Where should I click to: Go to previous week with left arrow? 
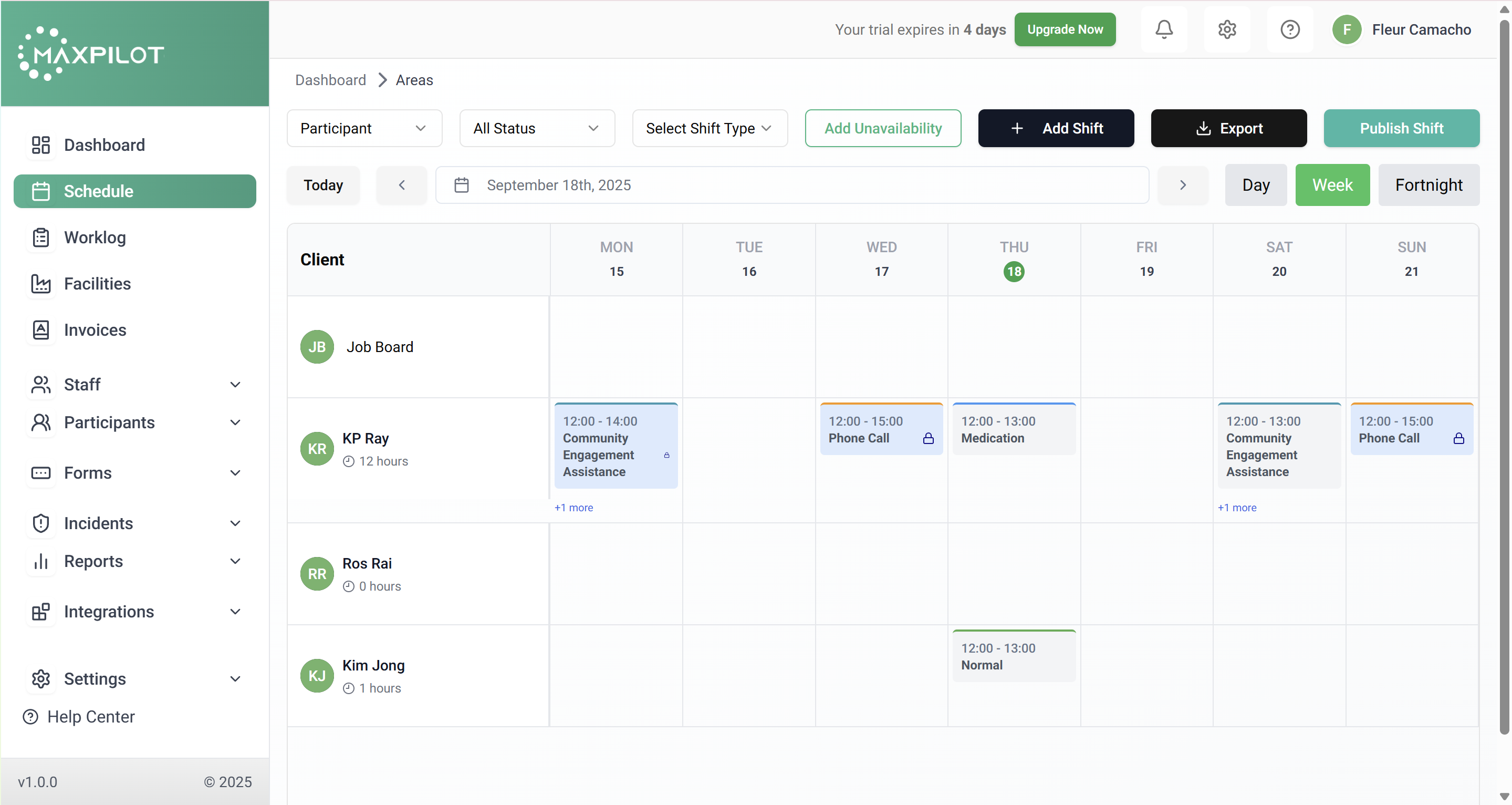click(401, 185)
